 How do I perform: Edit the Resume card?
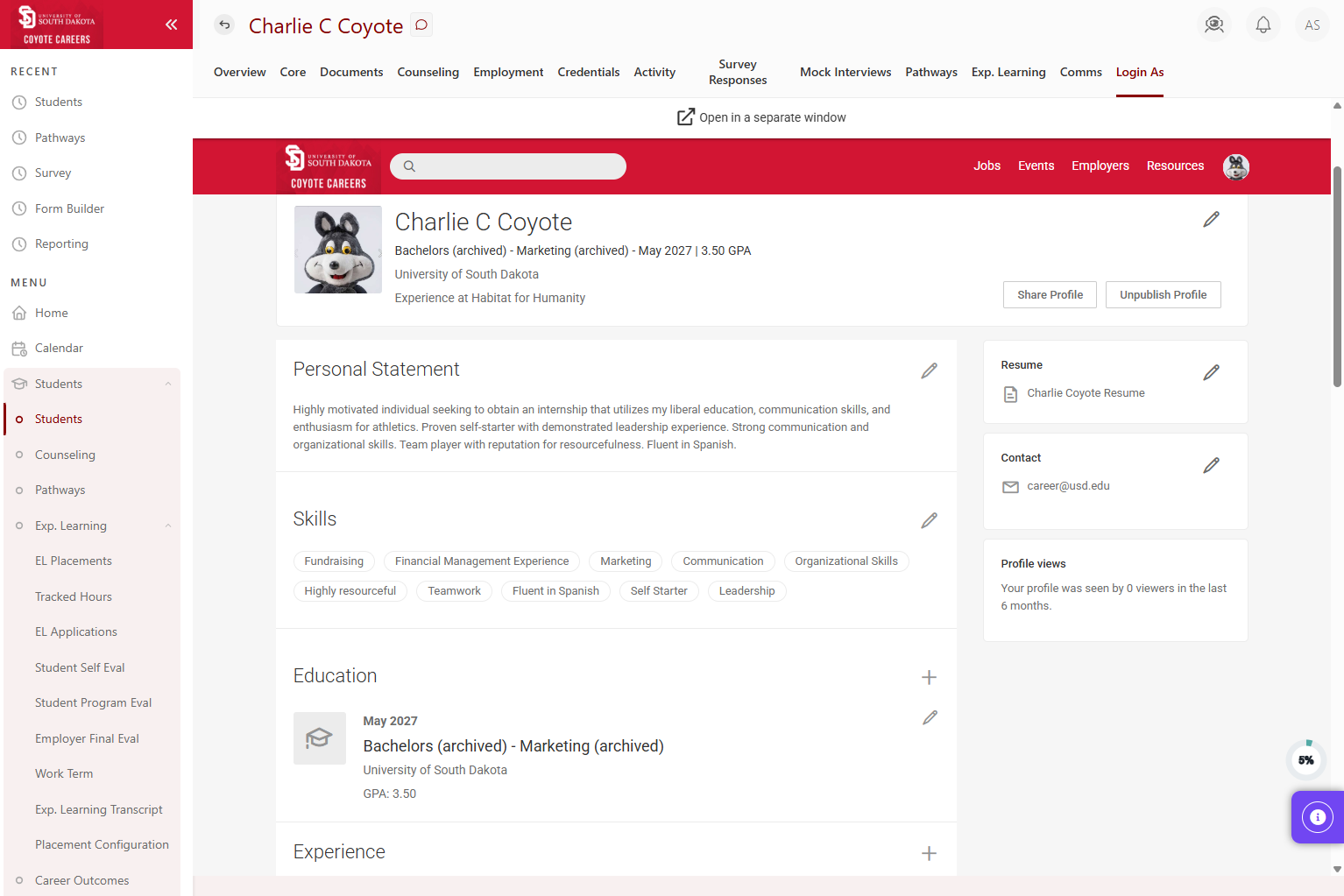[1212, 372]
